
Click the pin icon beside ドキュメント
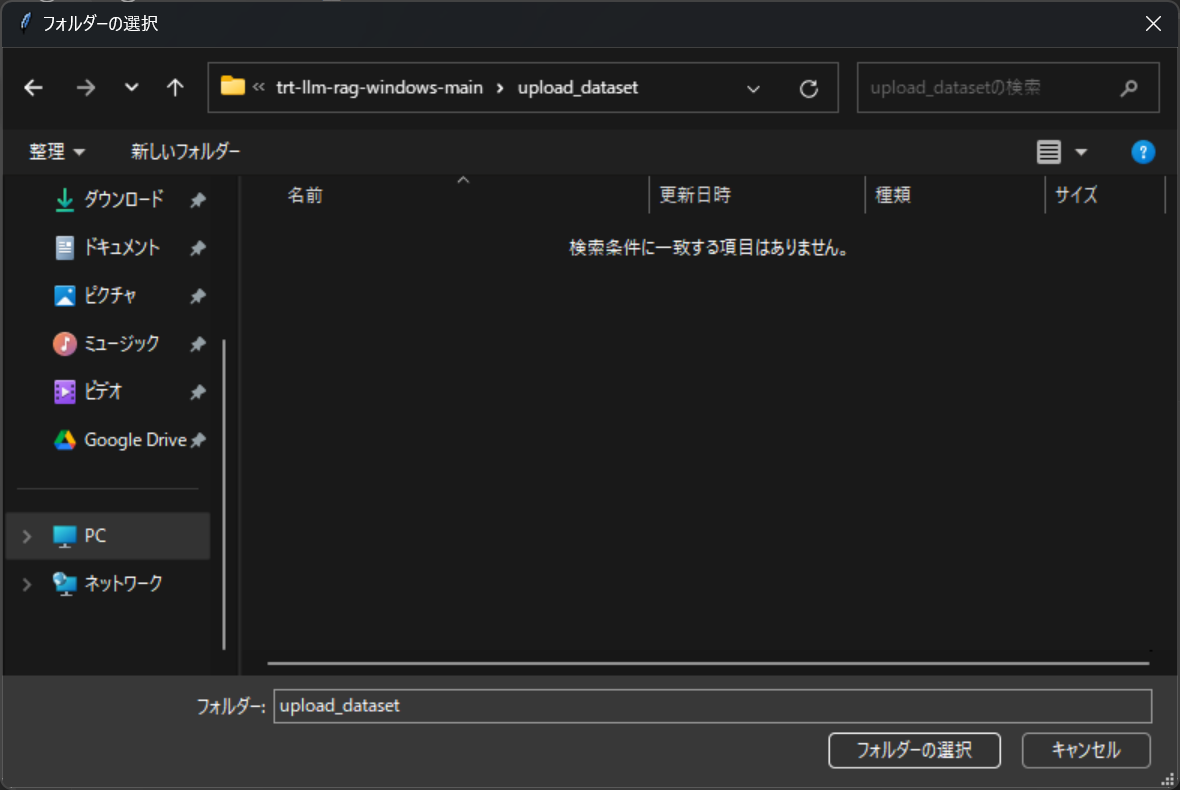198,248
